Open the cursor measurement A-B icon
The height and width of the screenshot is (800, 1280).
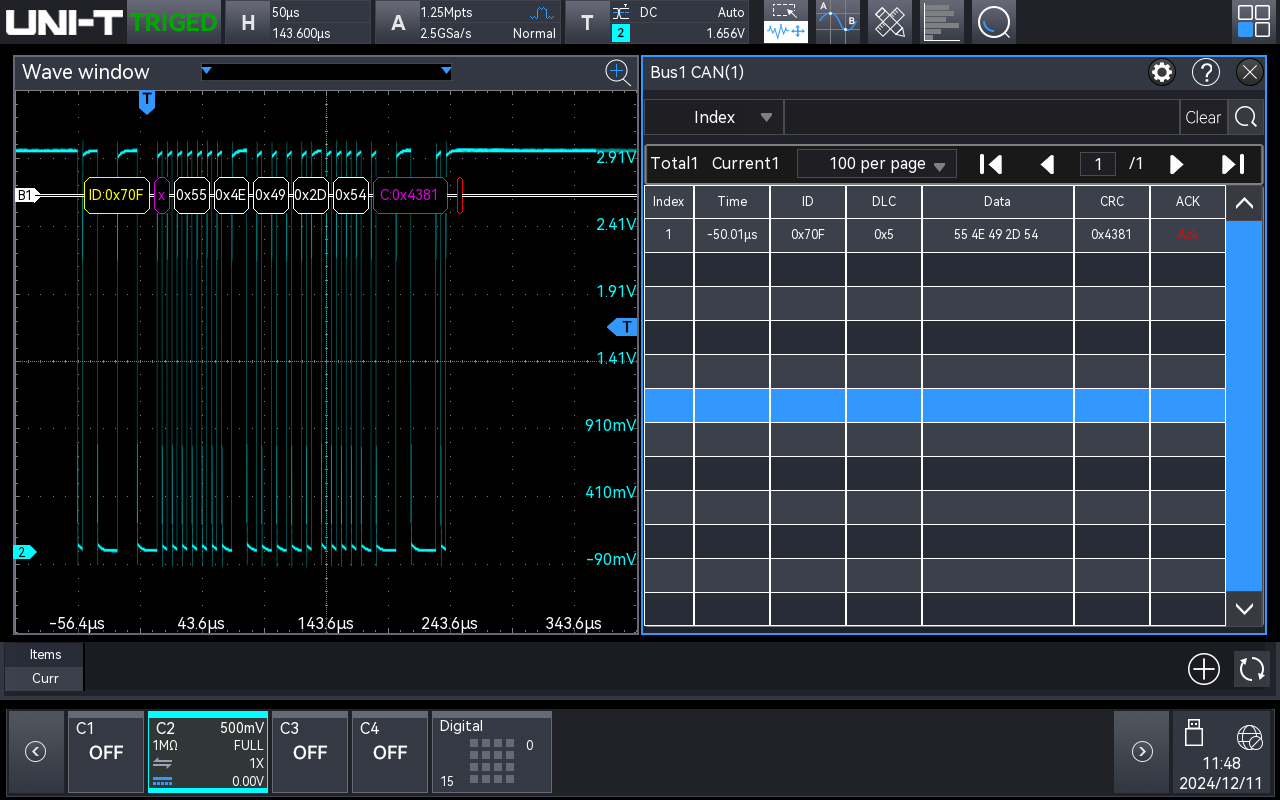[838, 22]
